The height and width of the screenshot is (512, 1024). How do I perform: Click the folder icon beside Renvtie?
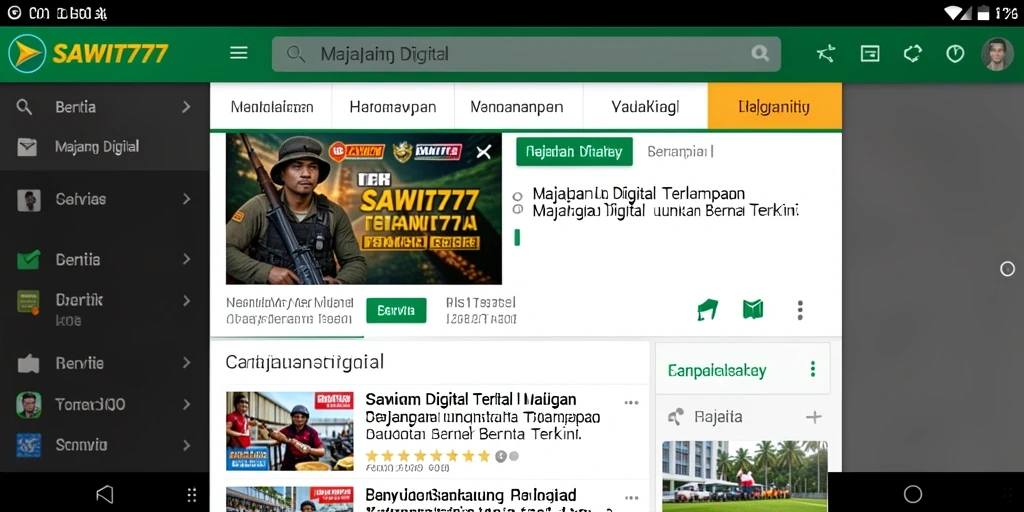(x=28, y=364)
